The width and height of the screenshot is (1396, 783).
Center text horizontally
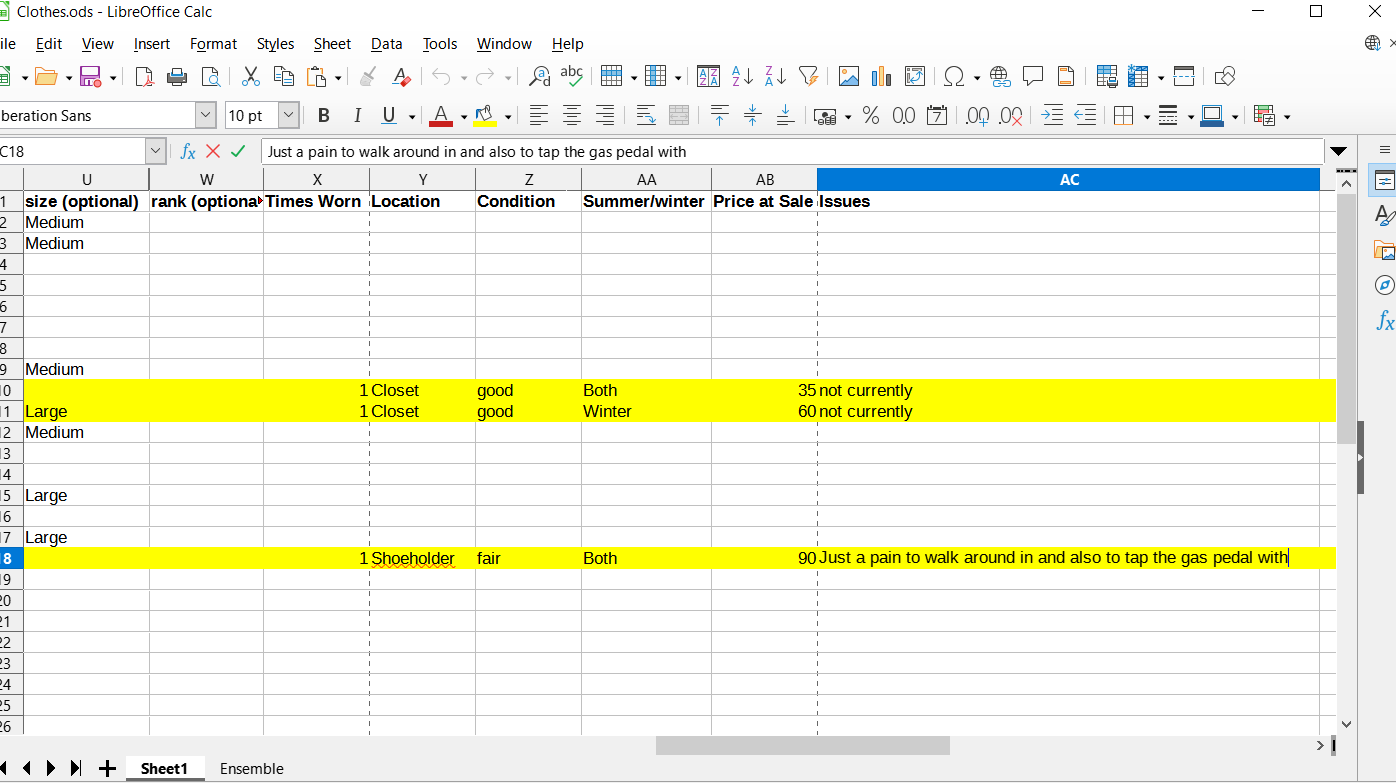[x=571, y=116]
